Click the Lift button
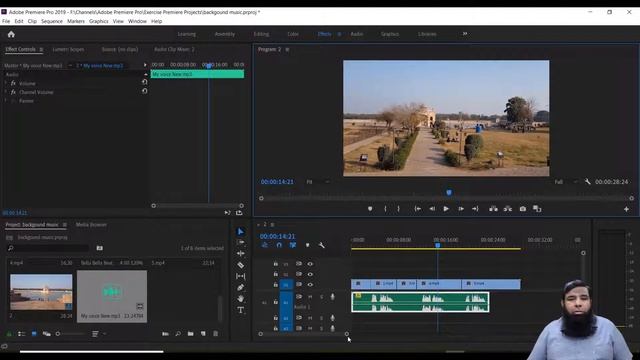This screenshot has height=360, width=640. [x=493, y=209]
